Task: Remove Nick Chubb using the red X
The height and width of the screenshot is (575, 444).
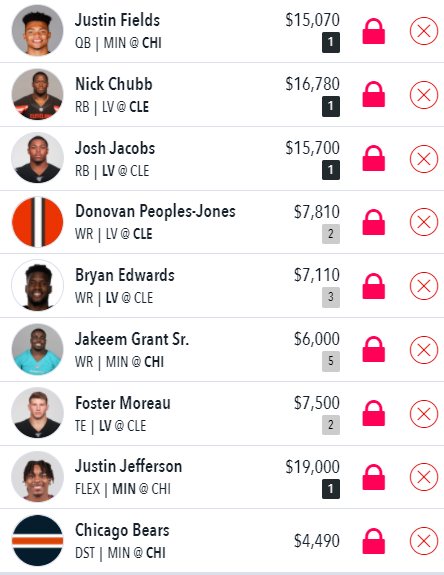Action: tap(423, 95)
